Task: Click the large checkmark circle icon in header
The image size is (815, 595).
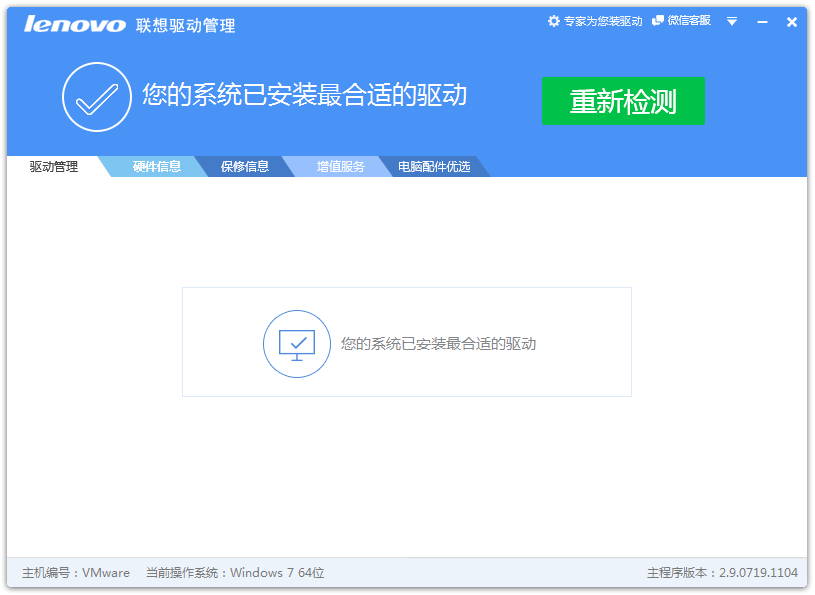Action: (97, 97)
